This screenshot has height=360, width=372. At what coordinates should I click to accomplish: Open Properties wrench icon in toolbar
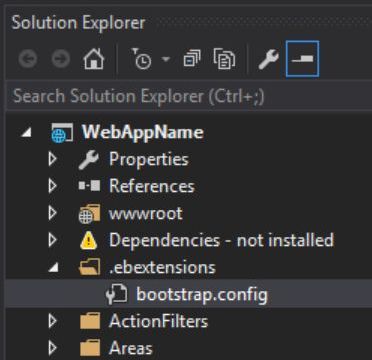click(x=268, y=59)
